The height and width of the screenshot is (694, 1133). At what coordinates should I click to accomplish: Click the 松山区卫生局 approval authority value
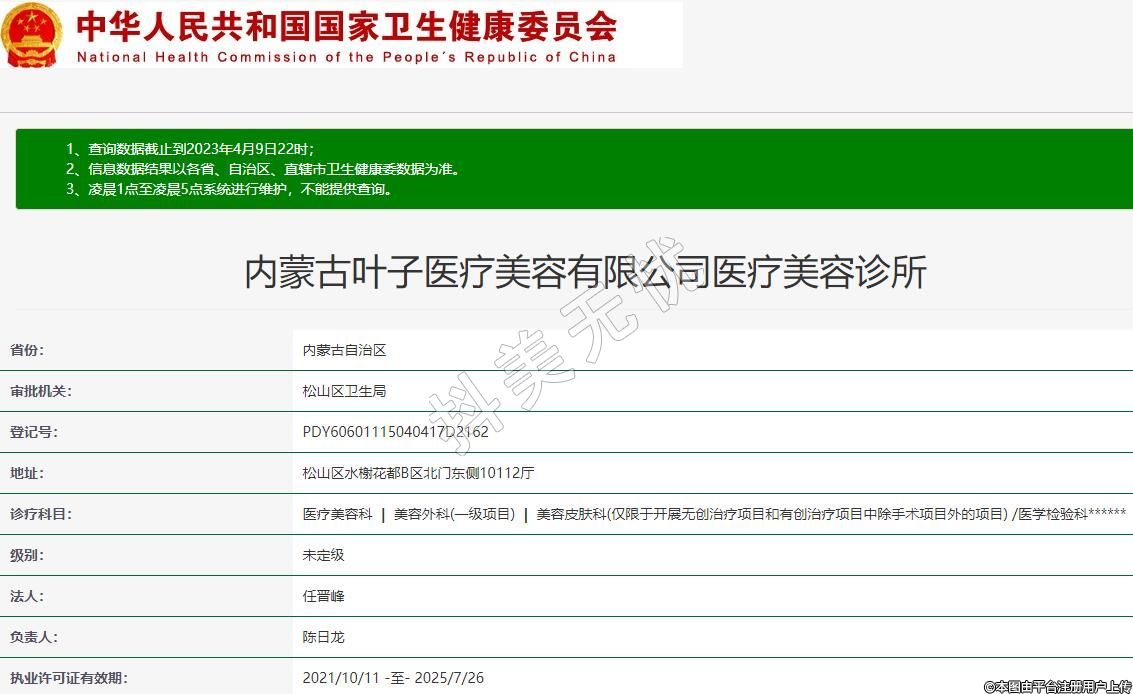click(x=344, y=391)
